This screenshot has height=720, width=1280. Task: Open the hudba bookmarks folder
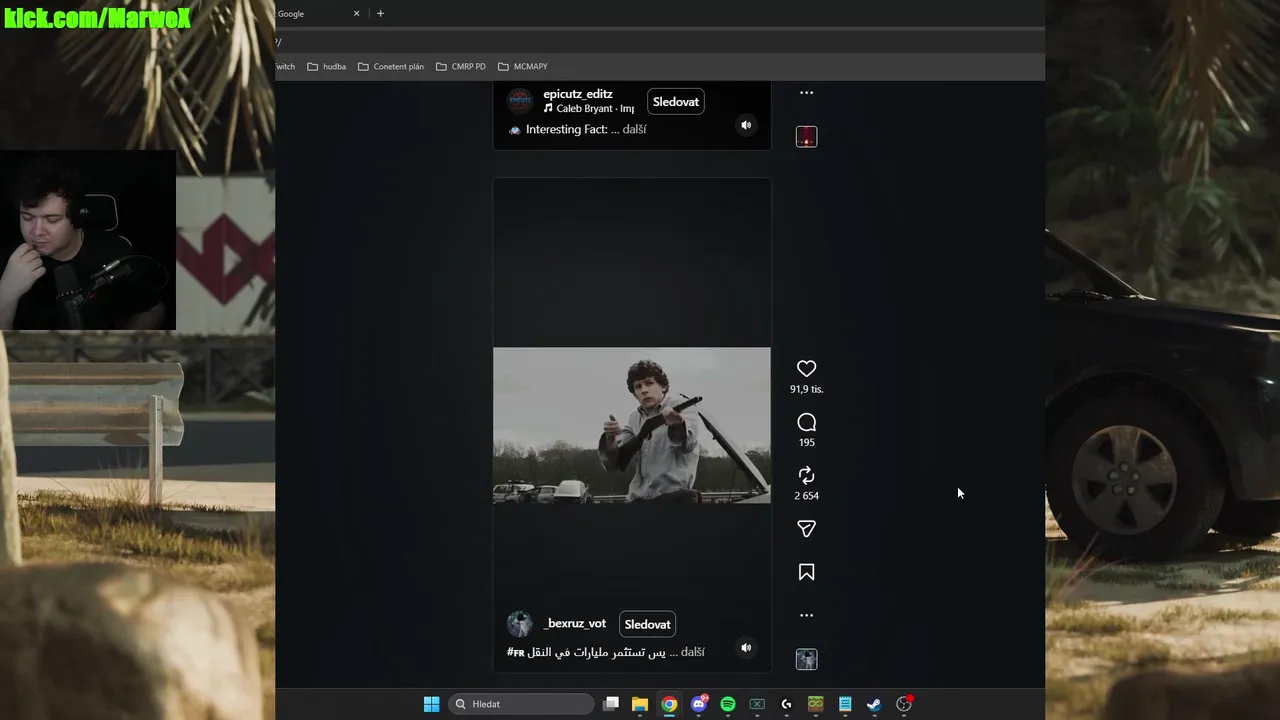coord(326,67)
